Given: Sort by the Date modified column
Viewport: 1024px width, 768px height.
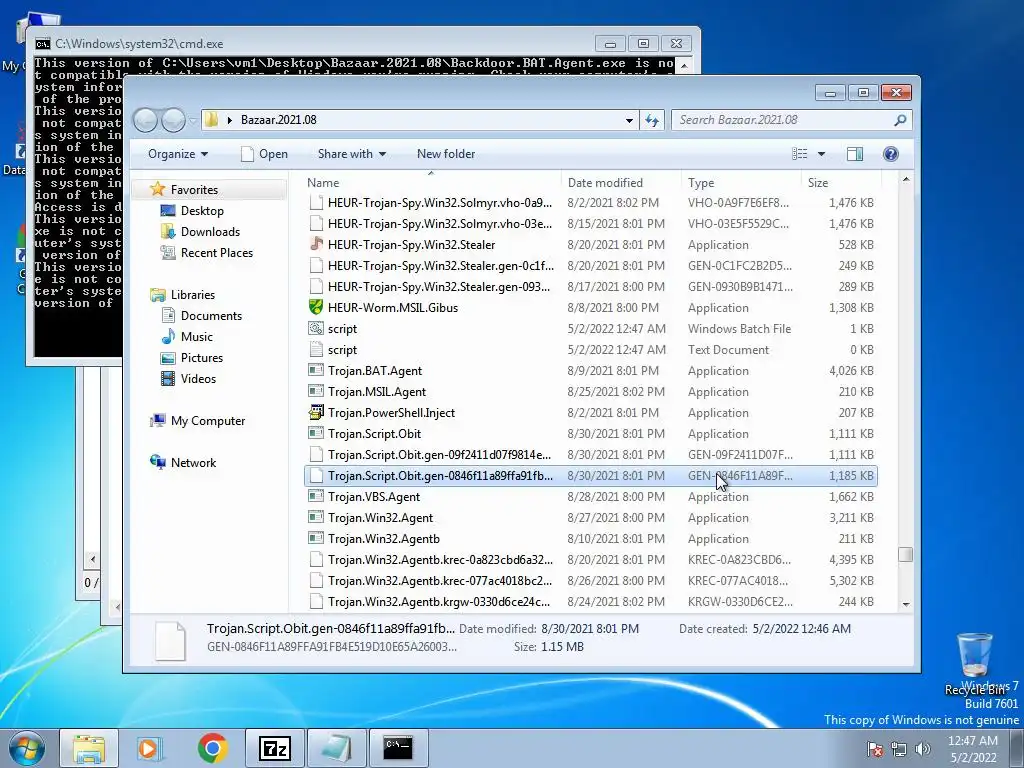Looking at the screenshot, I should click(621, 182).
